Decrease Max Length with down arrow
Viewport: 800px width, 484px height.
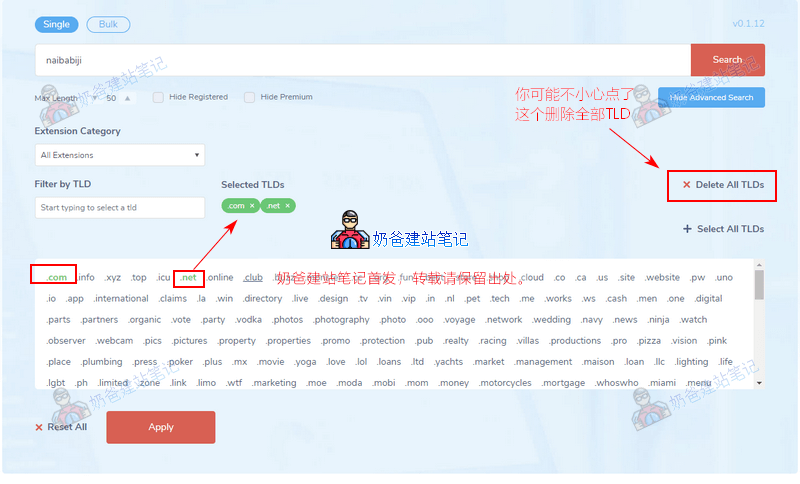[x=95, y=98]
